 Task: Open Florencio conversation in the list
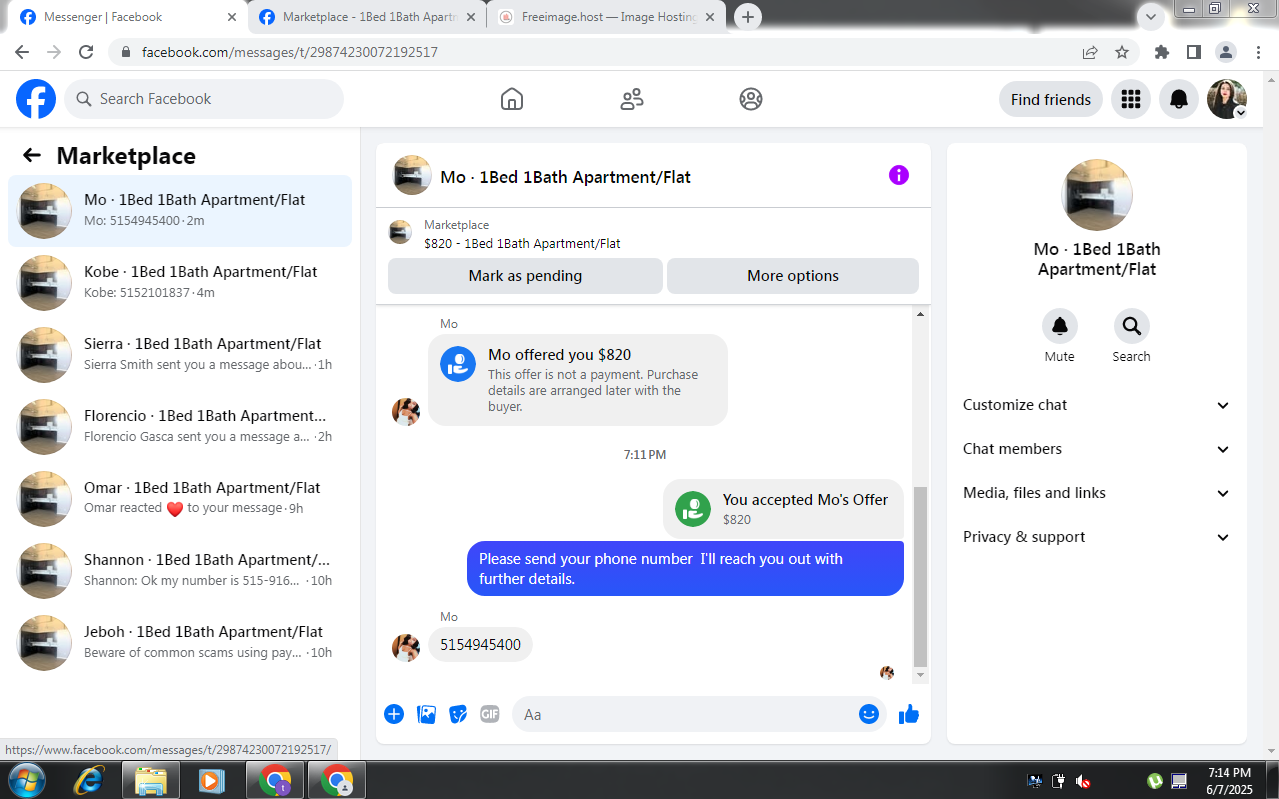(180, 427)
